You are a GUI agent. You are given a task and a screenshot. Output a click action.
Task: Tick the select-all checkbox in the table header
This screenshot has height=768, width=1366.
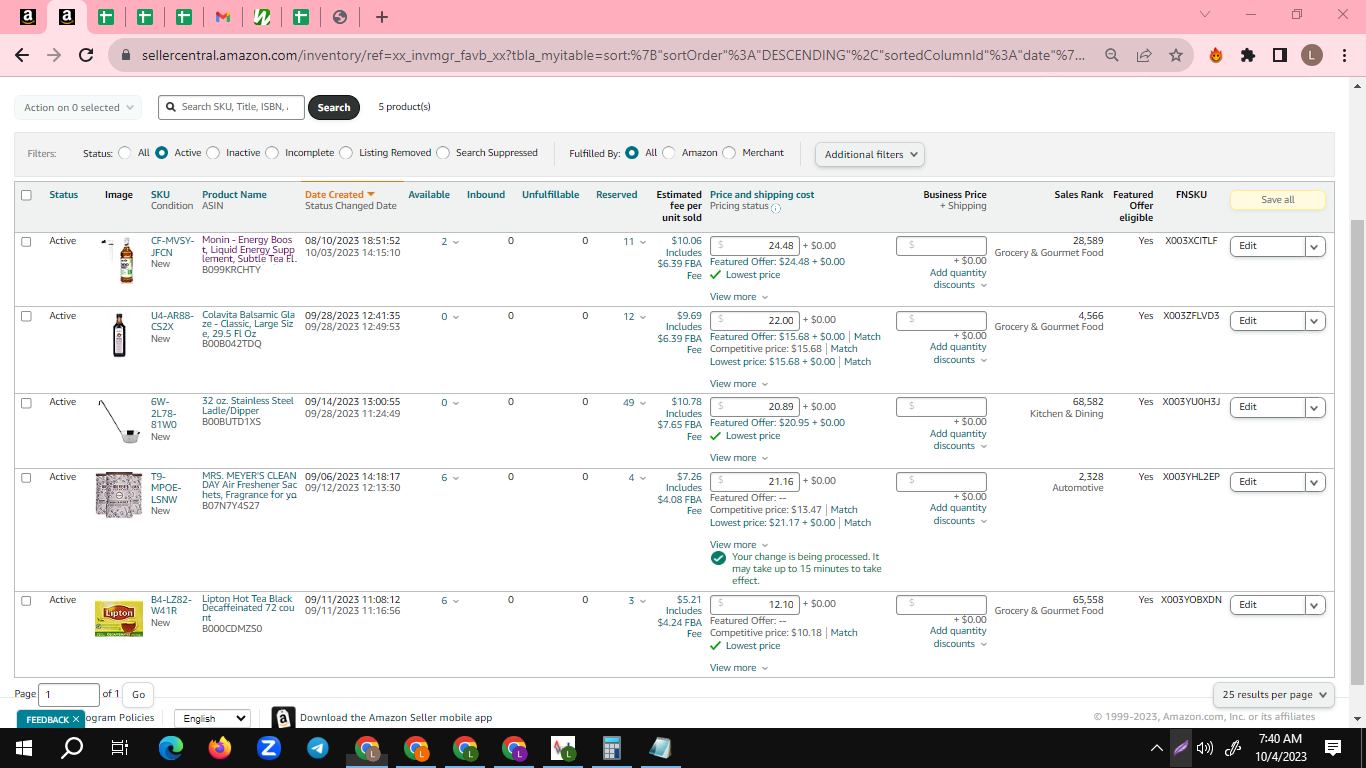(26, 195)
